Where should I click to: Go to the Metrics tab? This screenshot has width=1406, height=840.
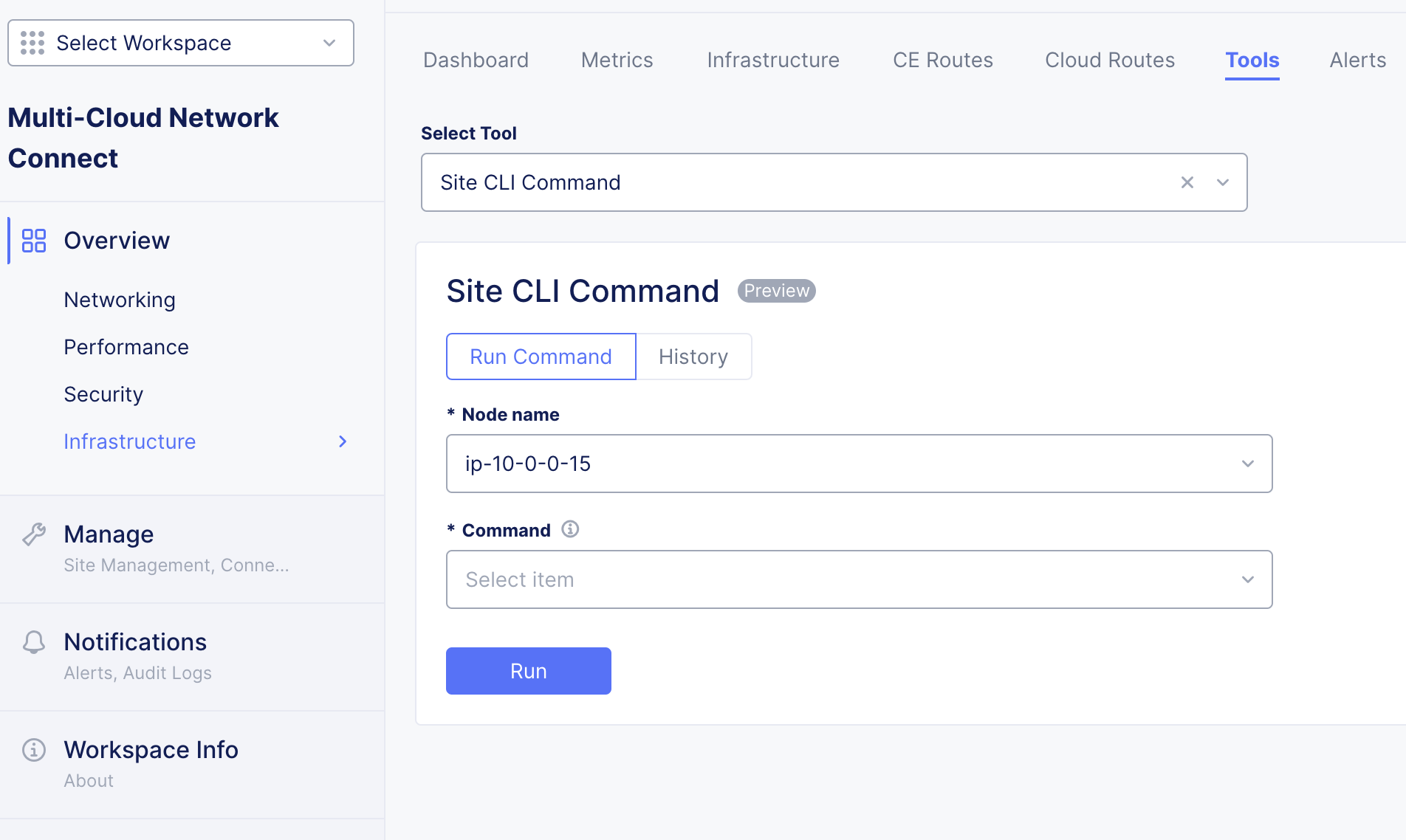pyautogui.click(x=617, y=60)
